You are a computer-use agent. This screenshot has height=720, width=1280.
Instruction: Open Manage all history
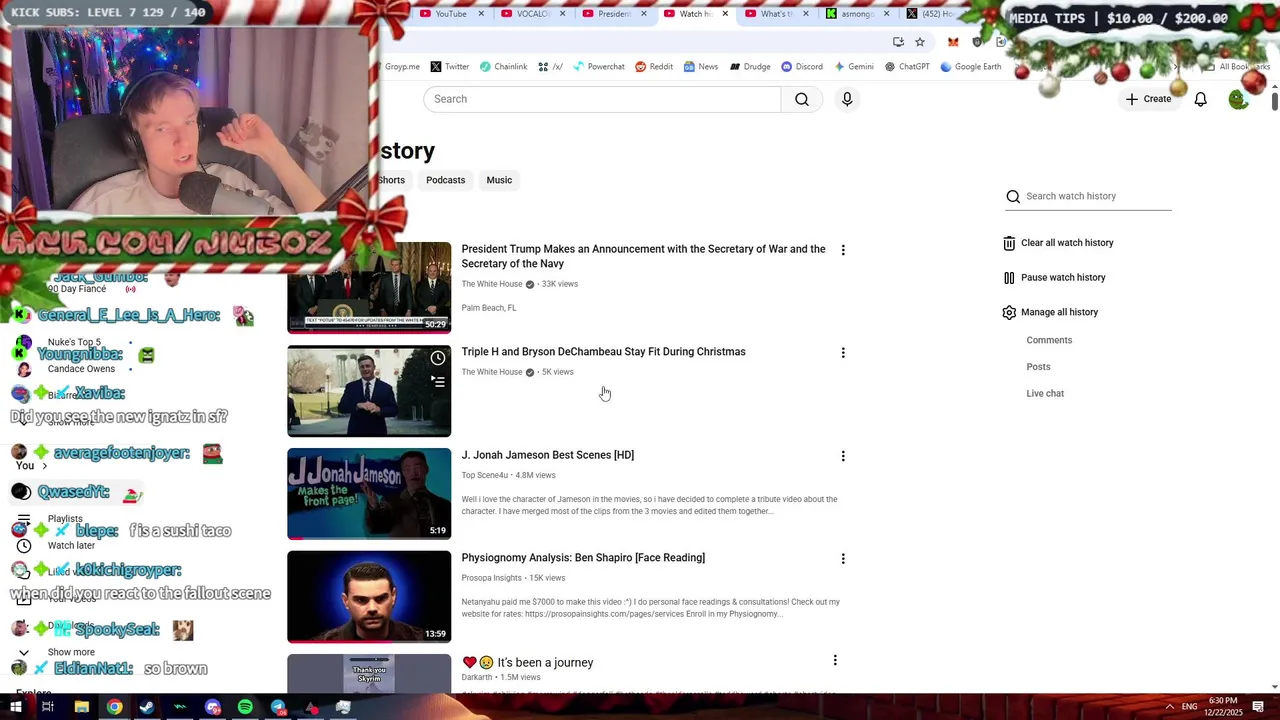pyautogui.click(x=1050, y=312)
